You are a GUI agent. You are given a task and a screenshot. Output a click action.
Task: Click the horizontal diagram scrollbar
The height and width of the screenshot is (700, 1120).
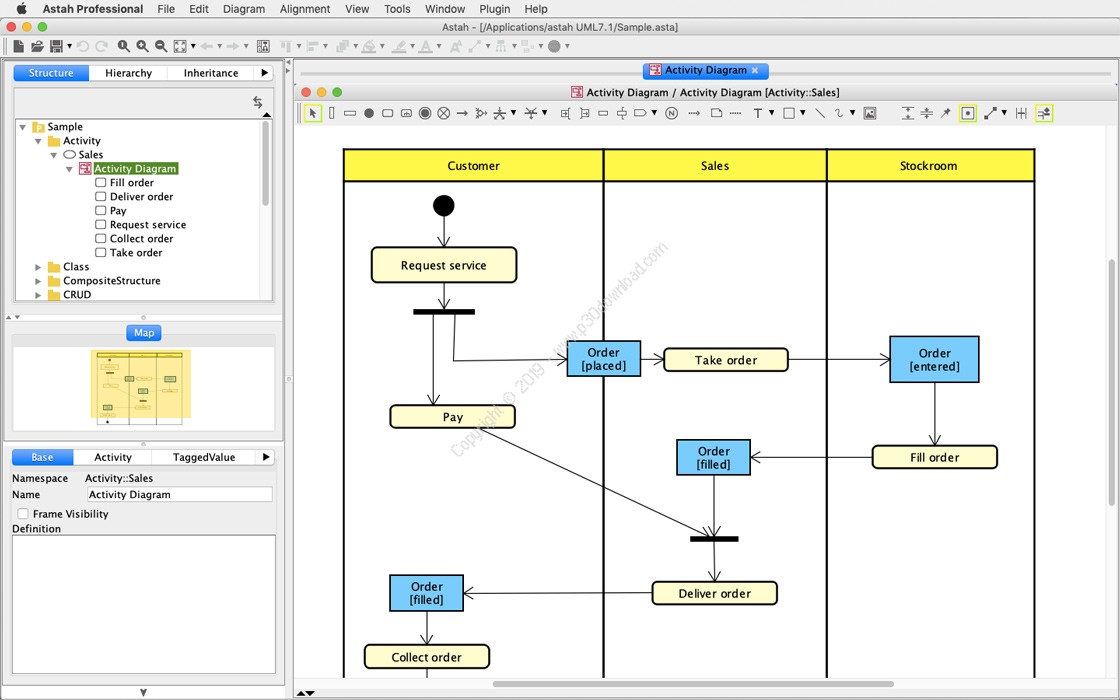[693, 684]
